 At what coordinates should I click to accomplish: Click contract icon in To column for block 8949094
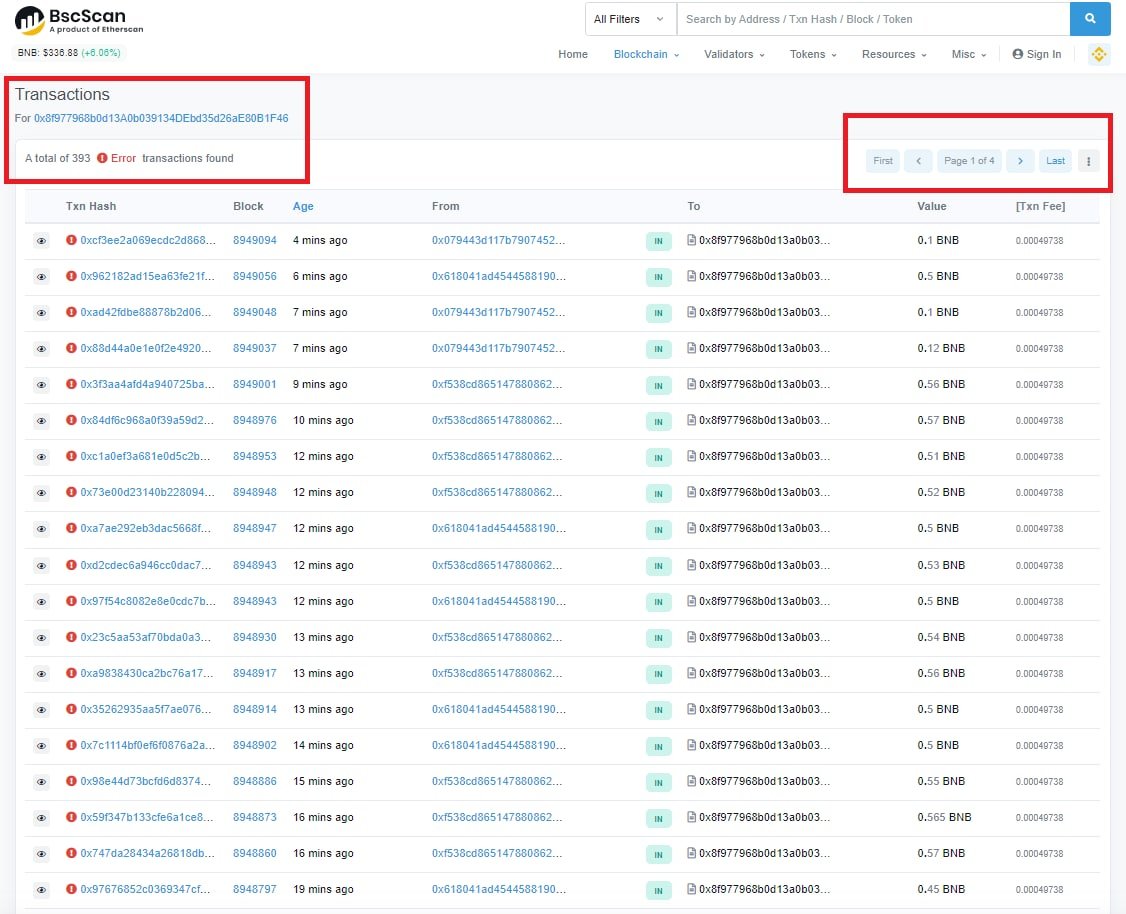point(692,240)
